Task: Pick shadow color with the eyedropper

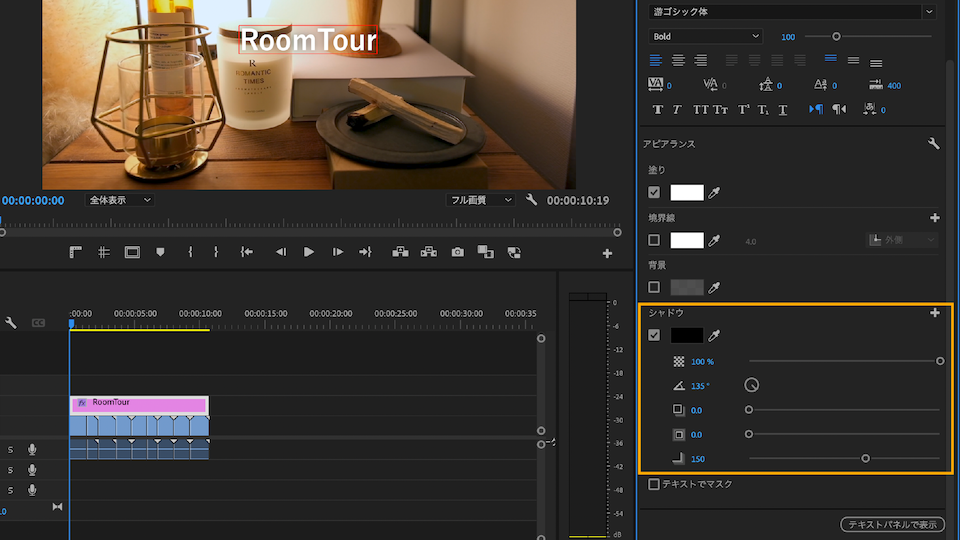Action: 714,336
